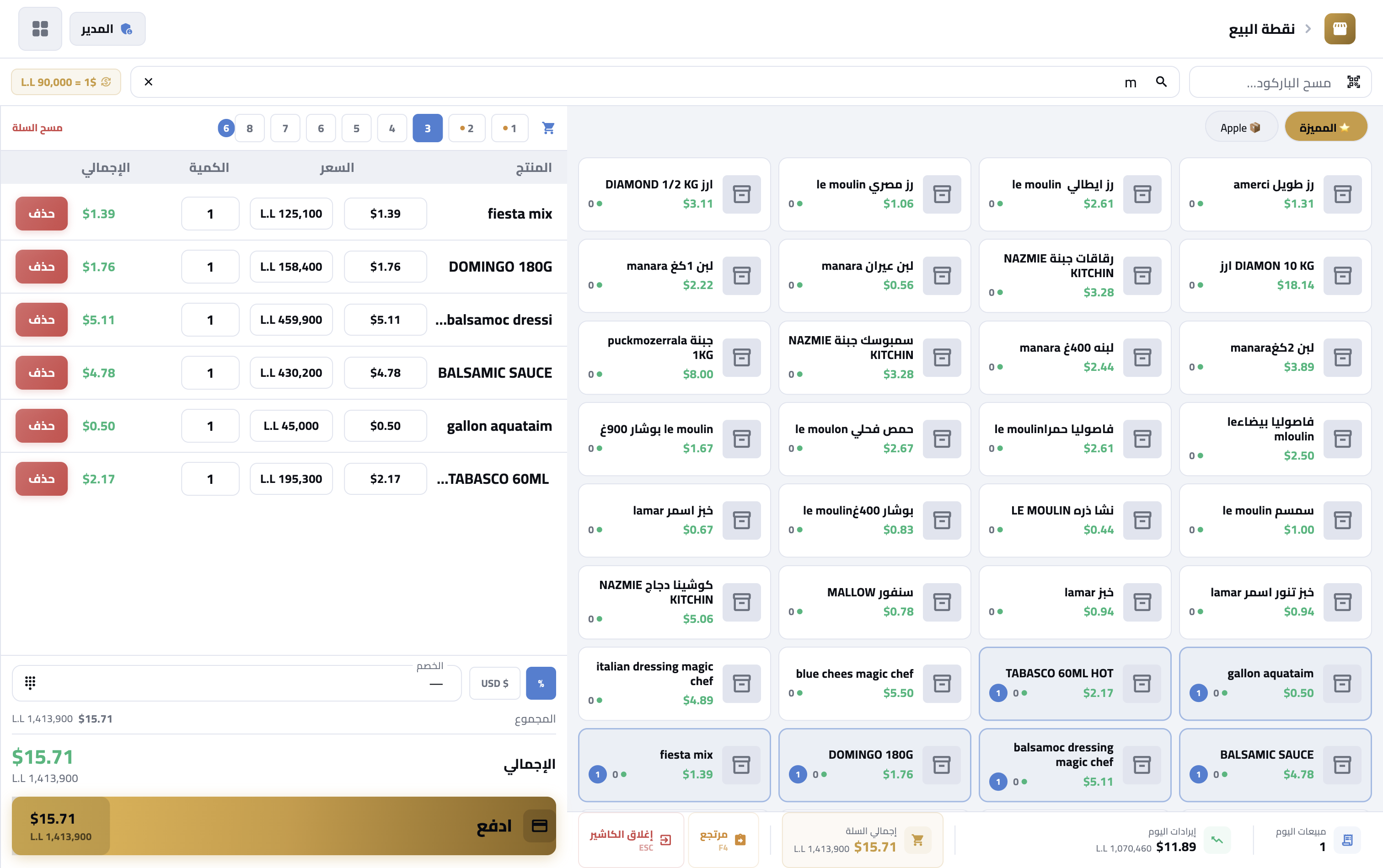Viewport: 1383px width, 868px height.
Task: Click the fiesta mix quantity field
Action: click(x=210, y=214)
